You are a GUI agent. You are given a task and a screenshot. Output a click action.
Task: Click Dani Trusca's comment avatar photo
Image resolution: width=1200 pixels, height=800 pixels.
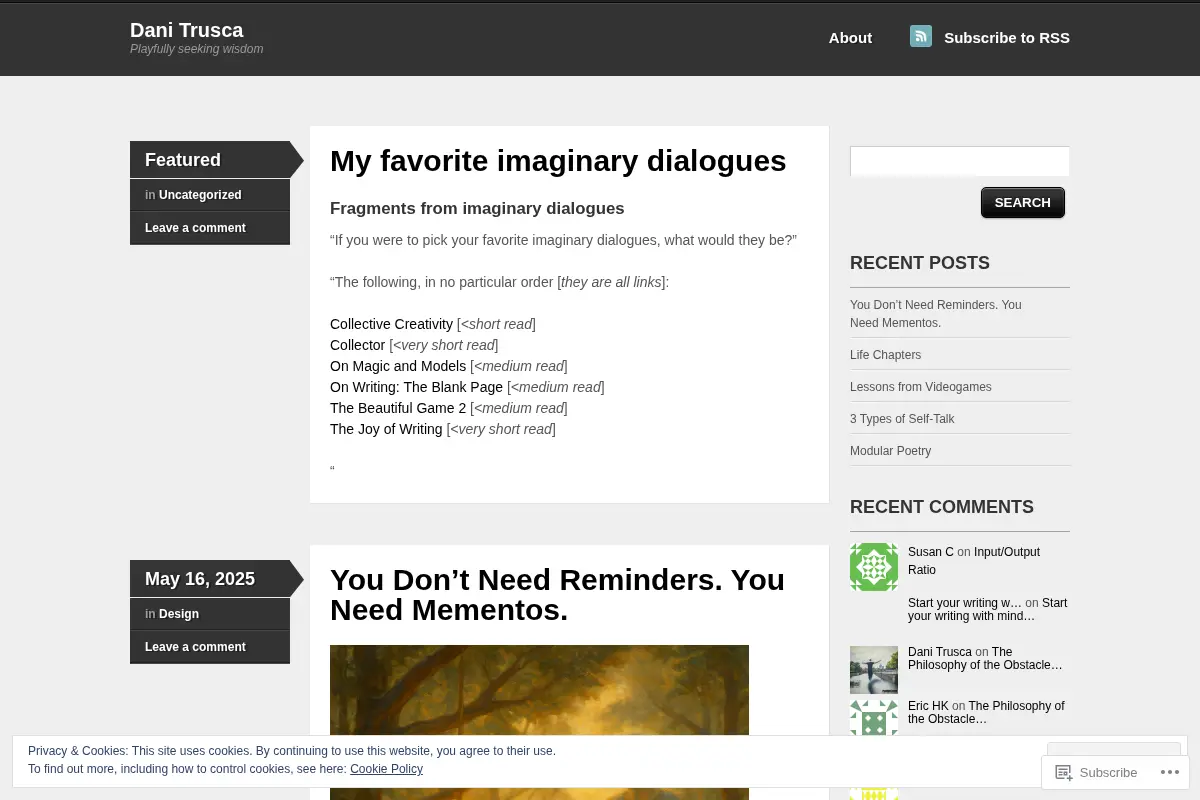(874, 670)
